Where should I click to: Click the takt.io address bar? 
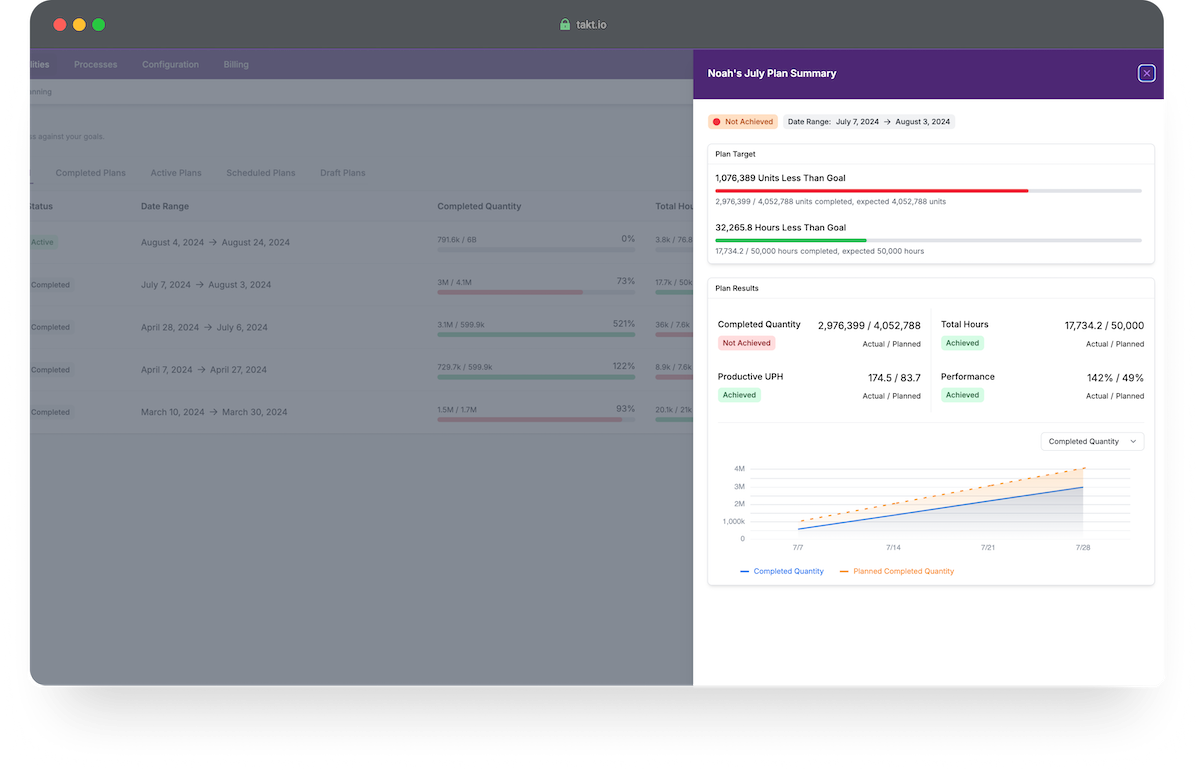pos(583,24)
